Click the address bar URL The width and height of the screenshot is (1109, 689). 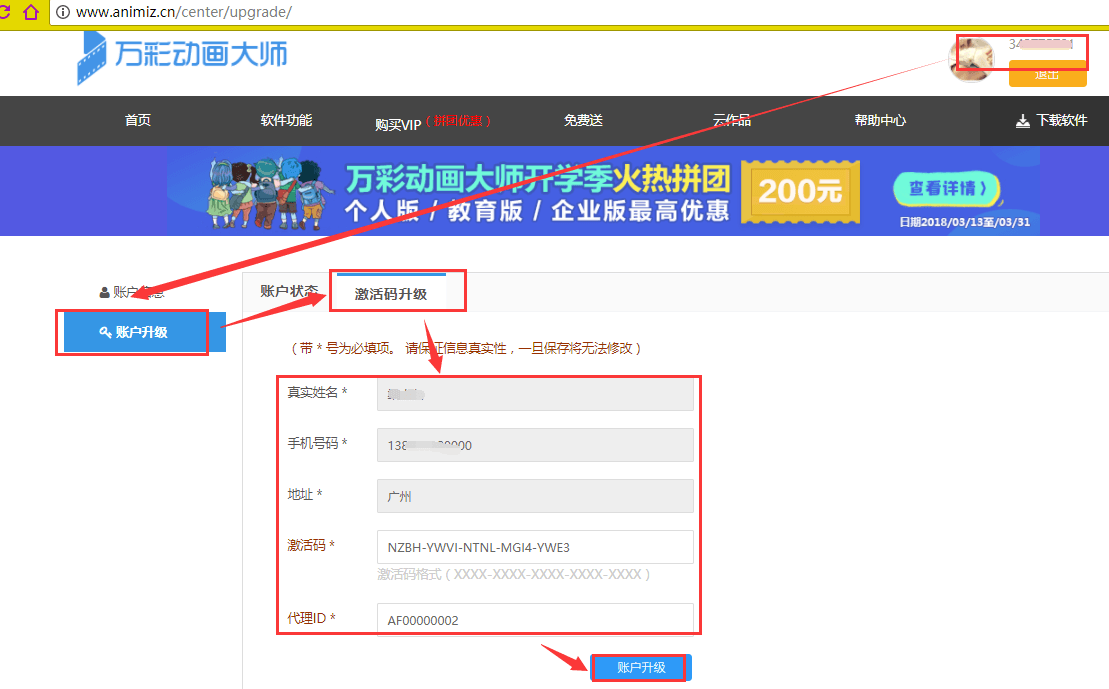(x=184, y=12)
